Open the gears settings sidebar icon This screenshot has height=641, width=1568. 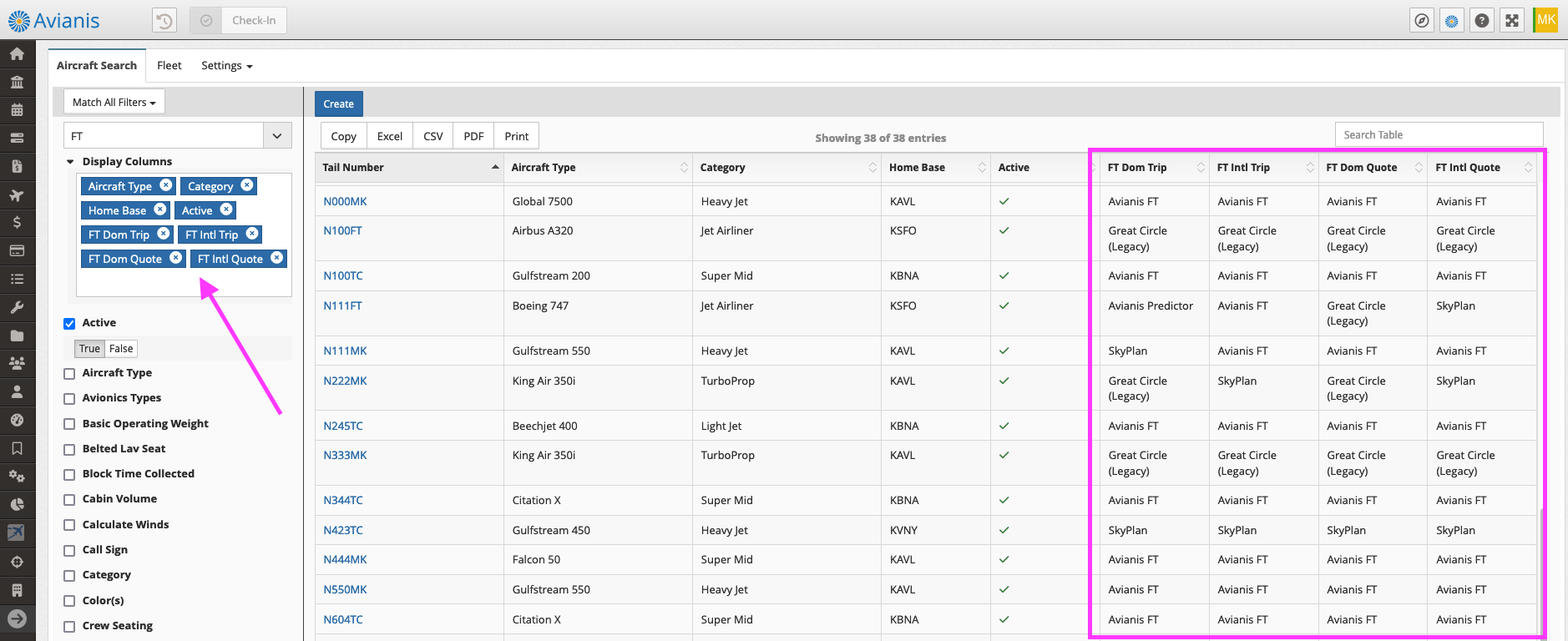(x=17, y=477)
